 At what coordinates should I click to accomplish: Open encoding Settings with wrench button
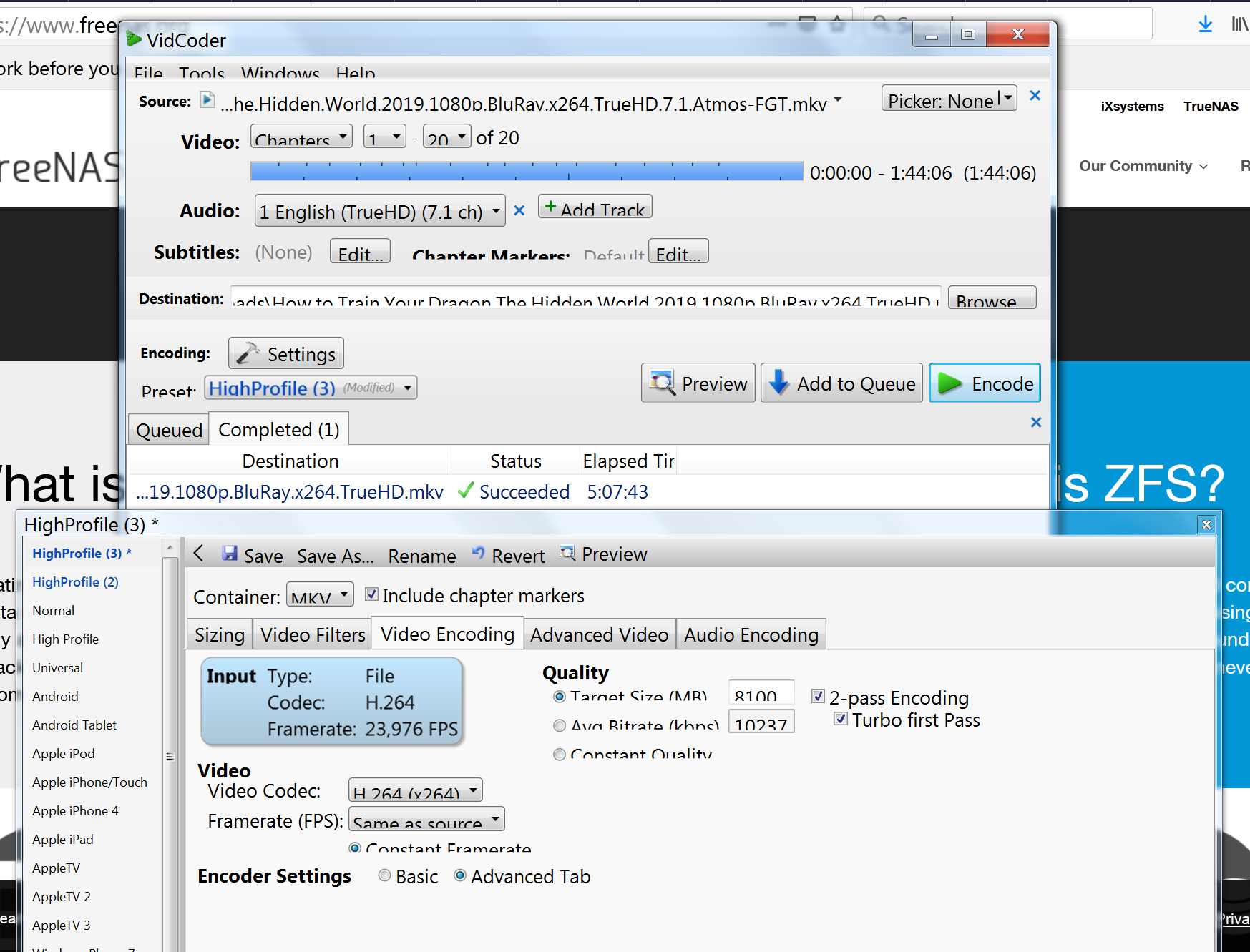286,353
